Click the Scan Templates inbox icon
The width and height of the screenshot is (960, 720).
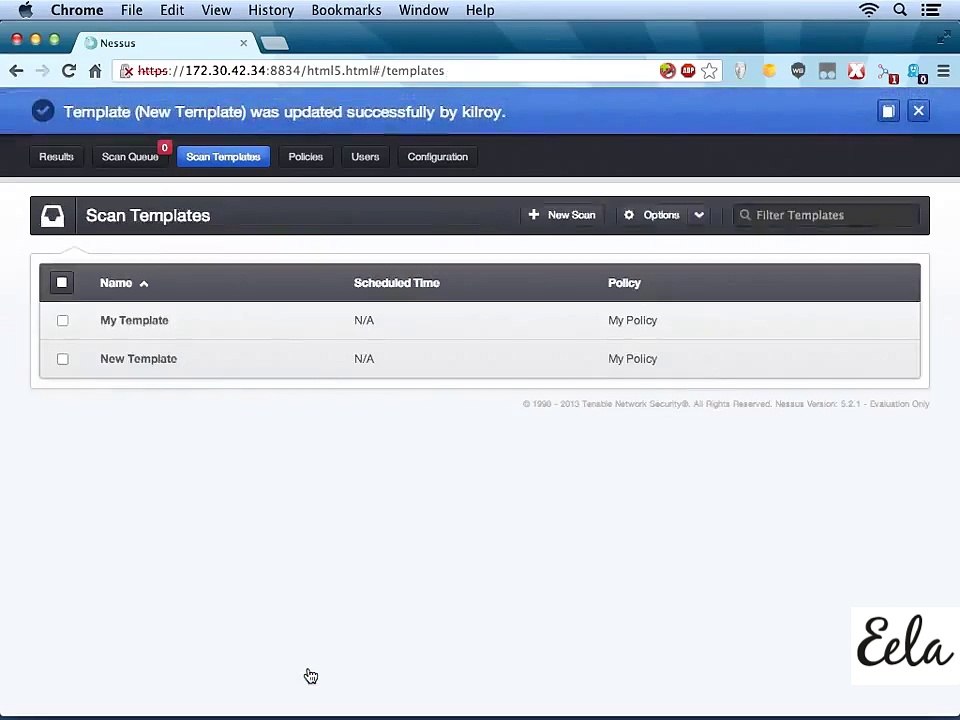(x=52, y=216)
